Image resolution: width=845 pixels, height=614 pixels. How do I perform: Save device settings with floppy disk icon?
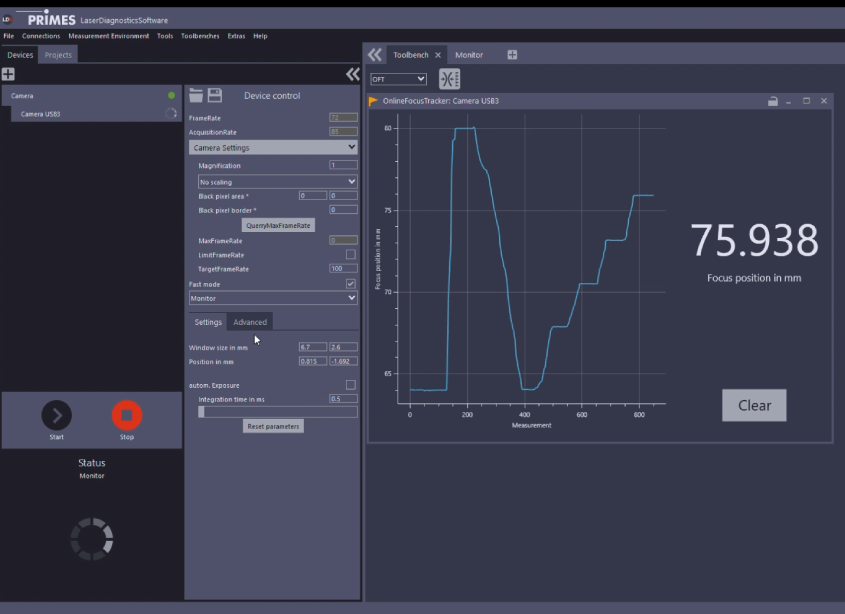tap(215, 95)
